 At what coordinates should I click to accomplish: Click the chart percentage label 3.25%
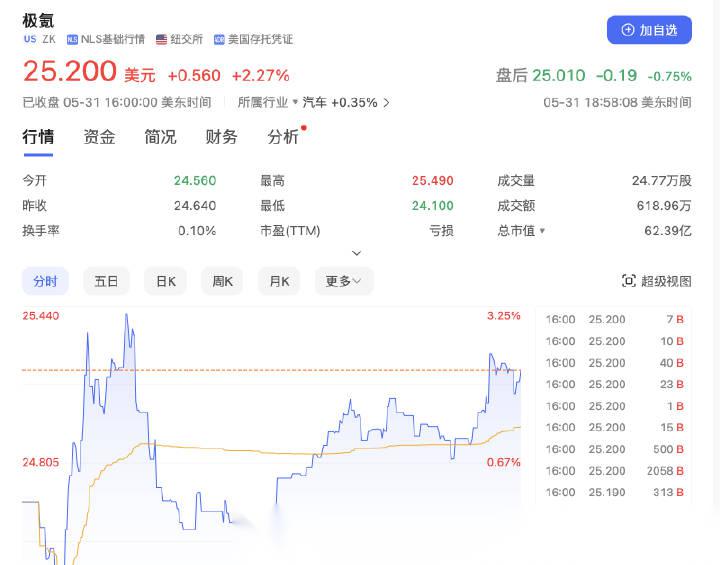point(504,316)
